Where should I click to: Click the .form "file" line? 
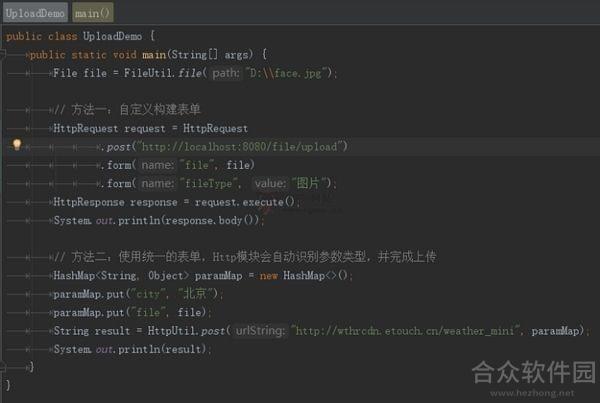[x=180, y=165]
